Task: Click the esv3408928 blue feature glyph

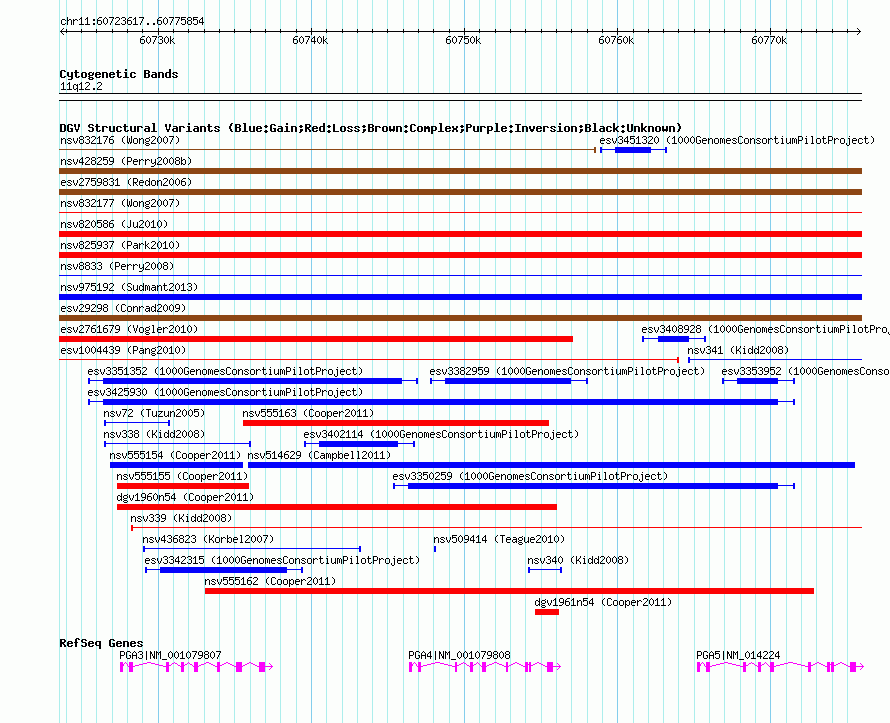Action: click(674, 339)
